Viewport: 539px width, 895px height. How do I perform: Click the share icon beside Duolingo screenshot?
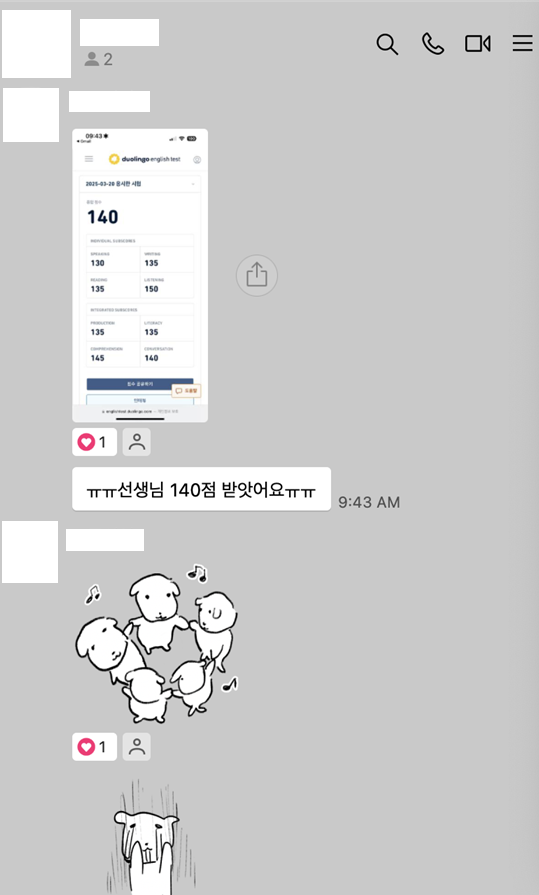click(257, 275)
